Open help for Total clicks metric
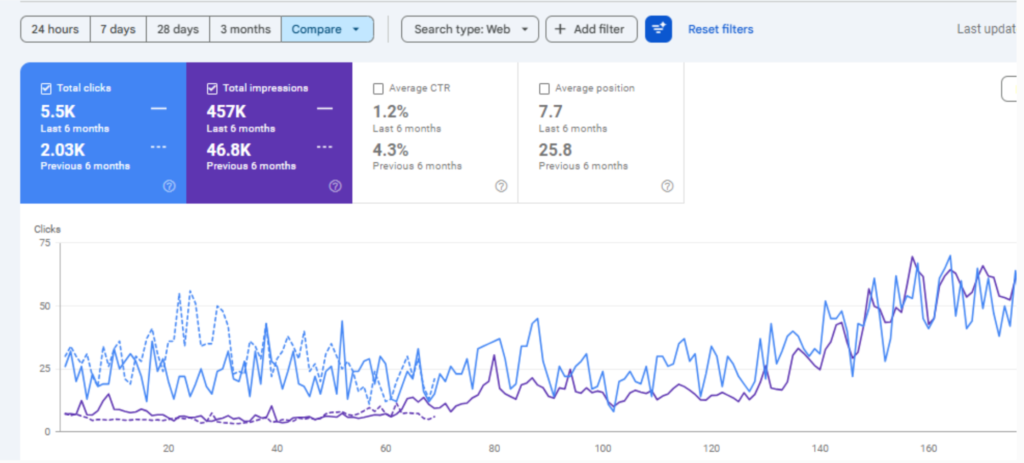Screen dimensions: 1024x463 tap(169, 186)
